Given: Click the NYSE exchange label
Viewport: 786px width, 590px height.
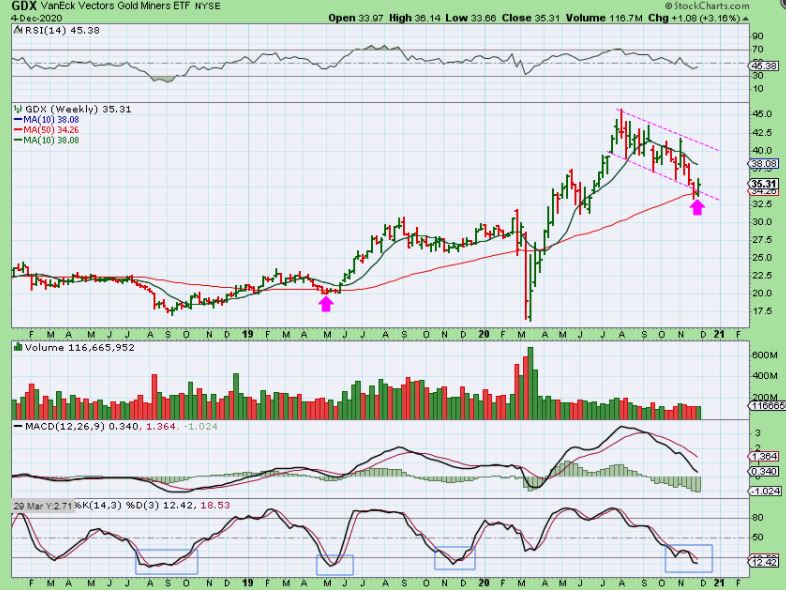Looking at the screenshot, I should (207, 7).
